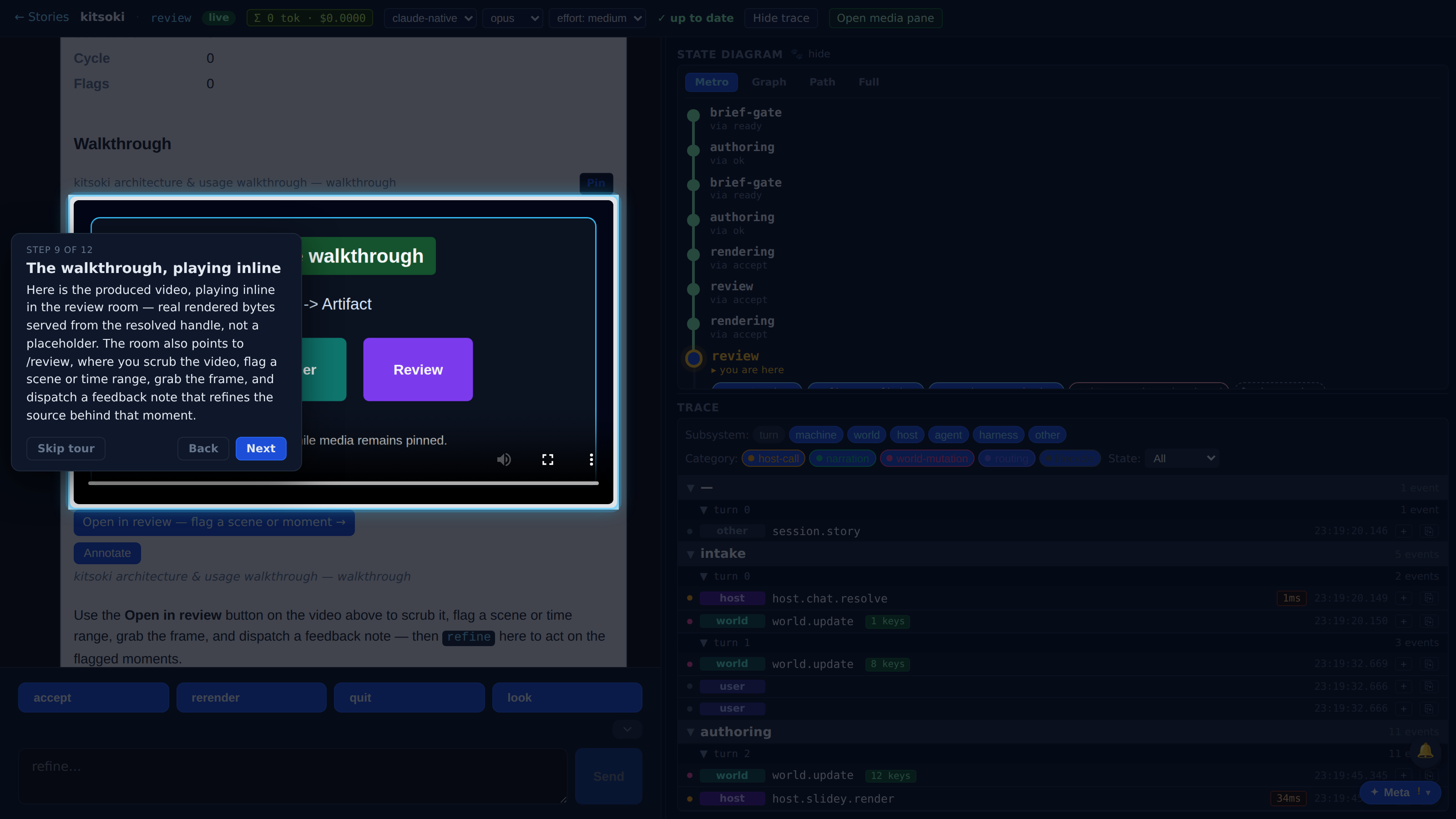Collapse the authoring trace group
1456x819 pixels.
coord(691,732)
